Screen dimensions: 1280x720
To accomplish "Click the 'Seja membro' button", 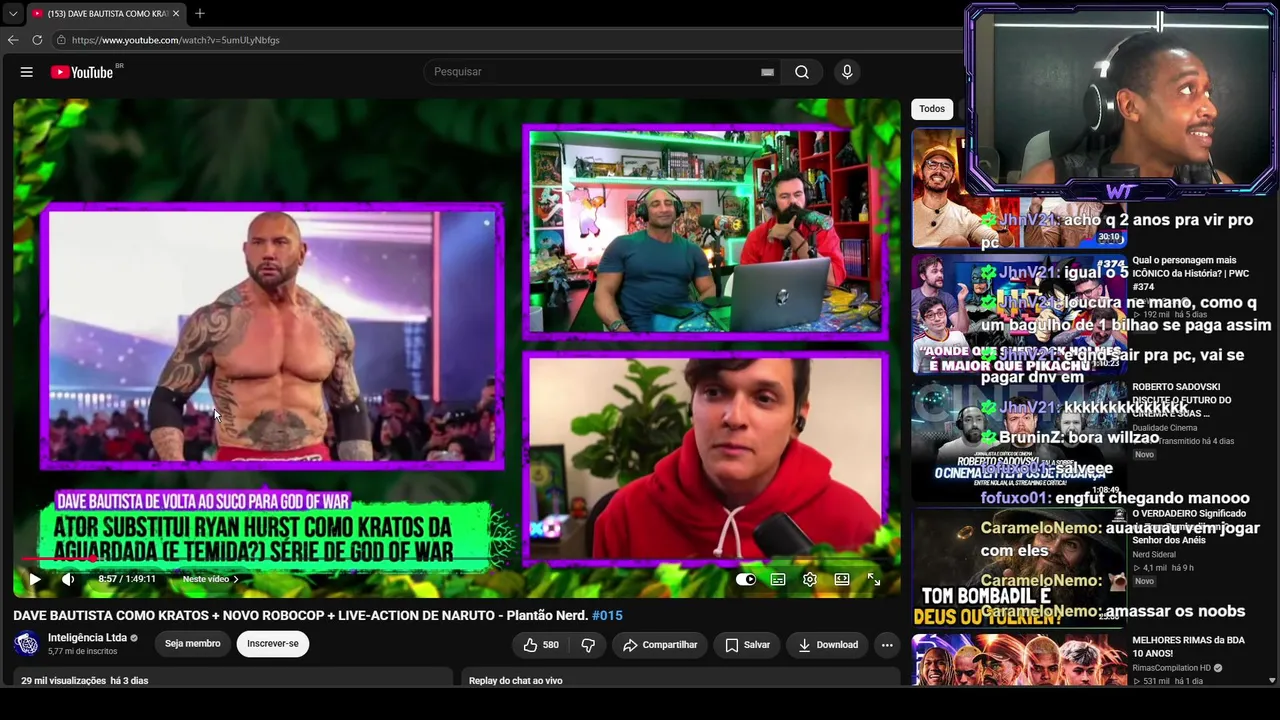I will tap(192, 644).
